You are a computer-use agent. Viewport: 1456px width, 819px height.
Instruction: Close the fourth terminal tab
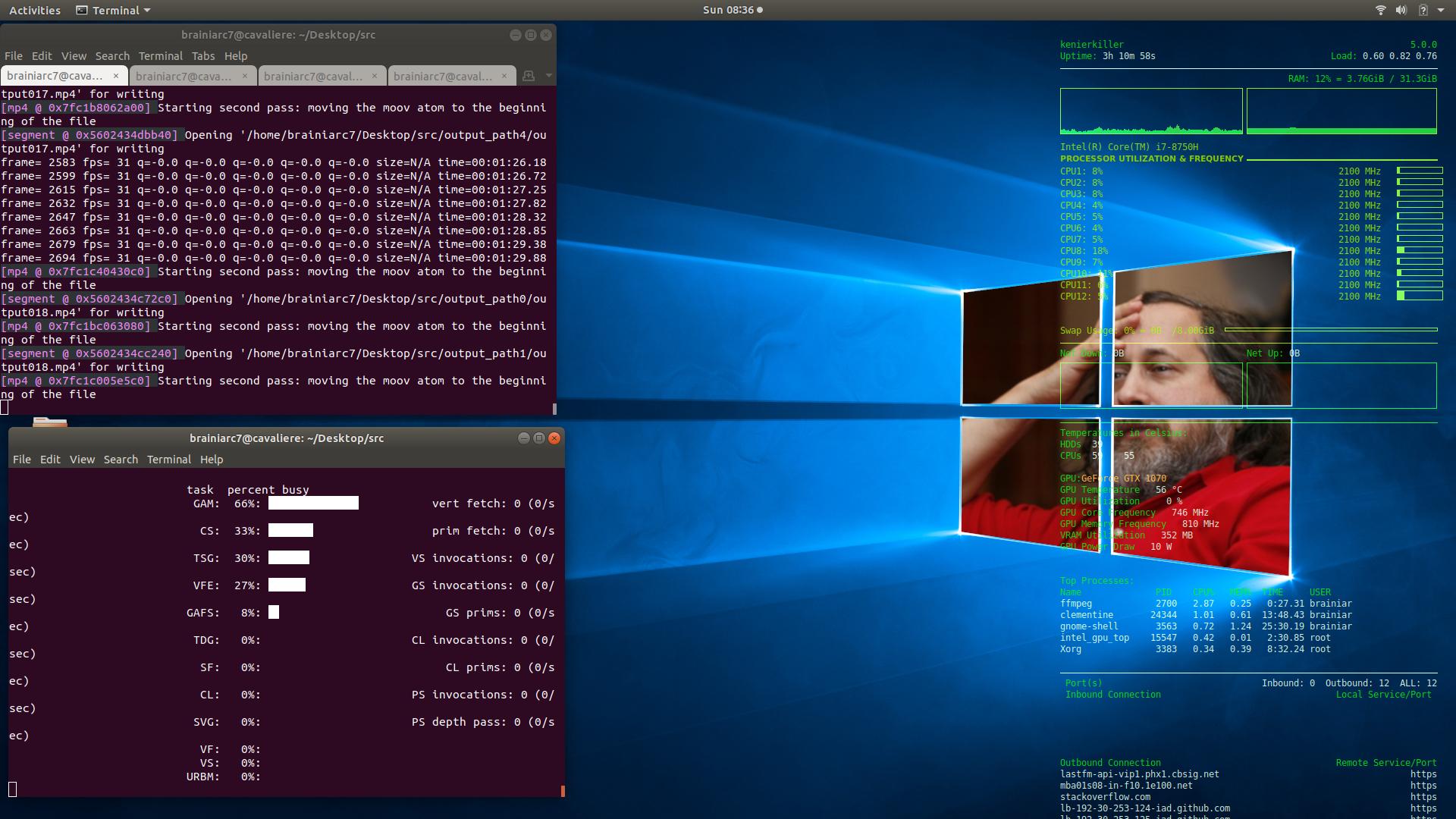[x=504, y=76]
